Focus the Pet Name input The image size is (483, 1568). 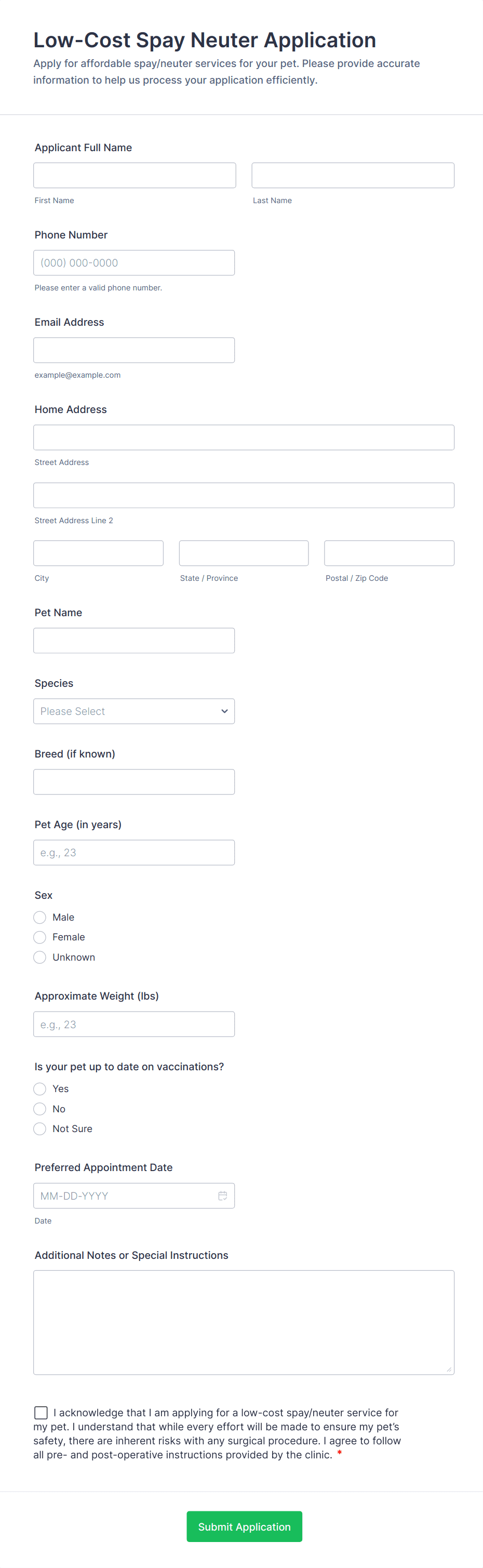coord(134,641)
